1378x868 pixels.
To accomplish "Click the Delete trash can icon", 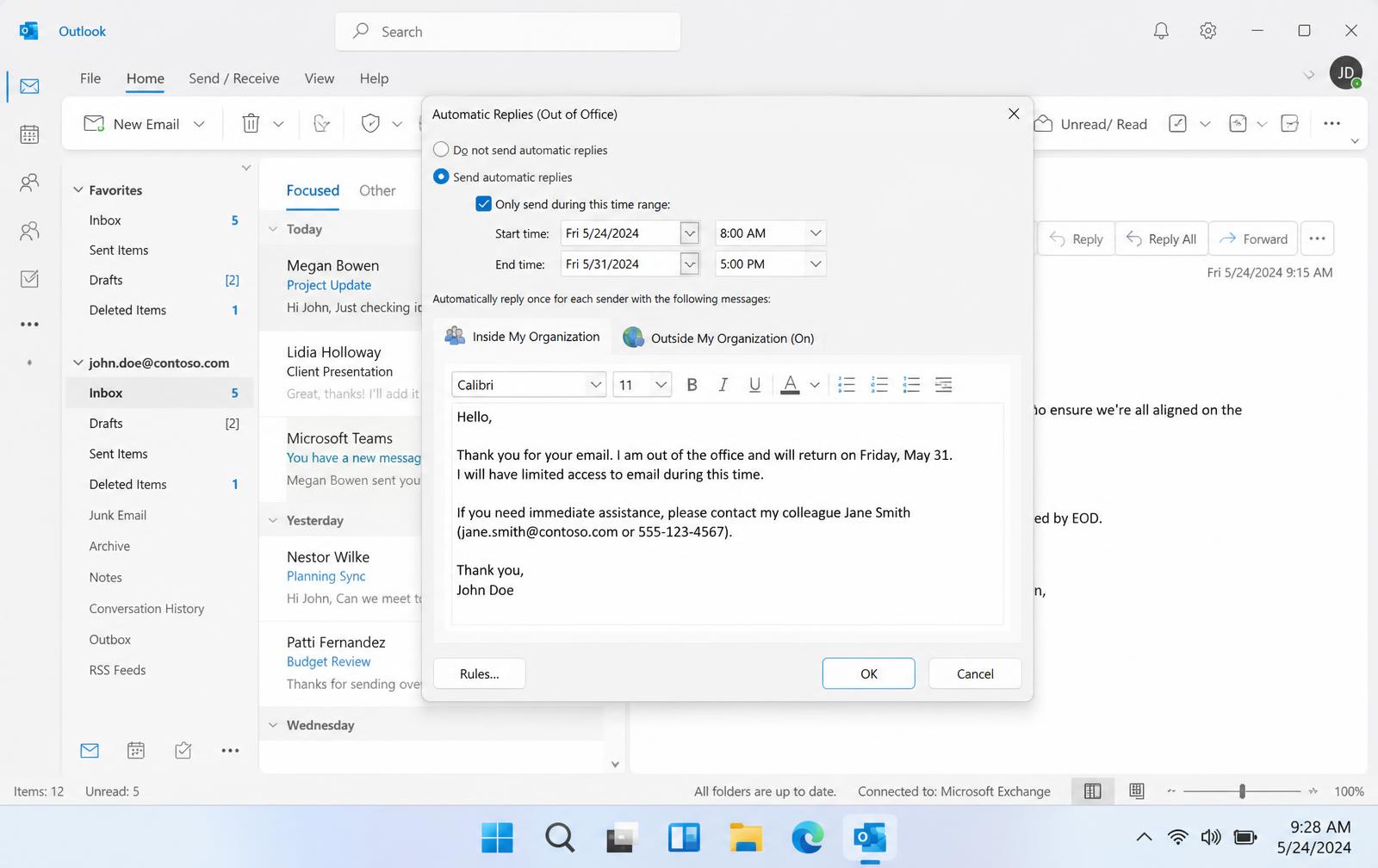I will 251,124.
